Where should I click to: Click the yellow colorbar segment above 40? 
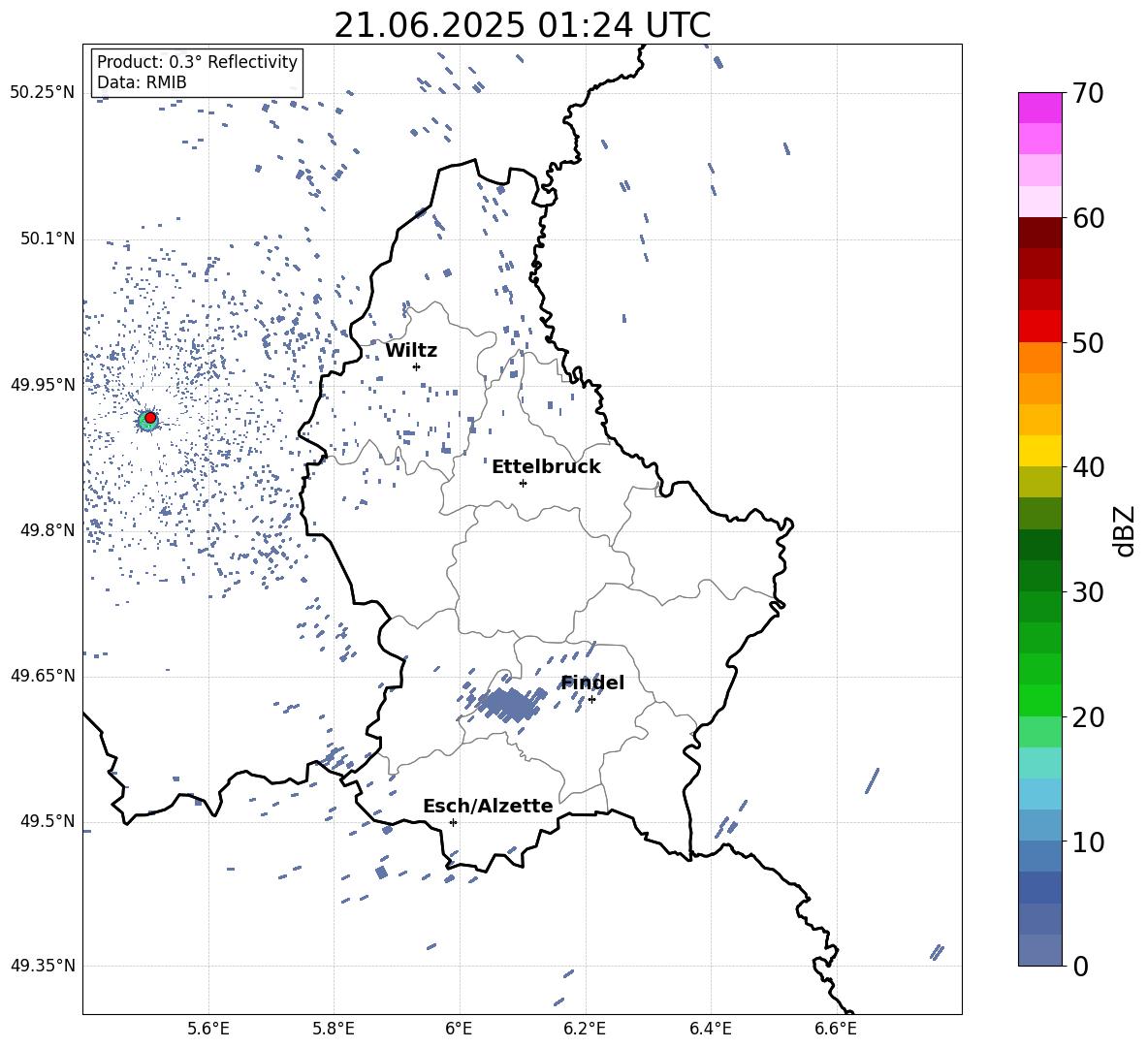click(x=1039, y=451)
